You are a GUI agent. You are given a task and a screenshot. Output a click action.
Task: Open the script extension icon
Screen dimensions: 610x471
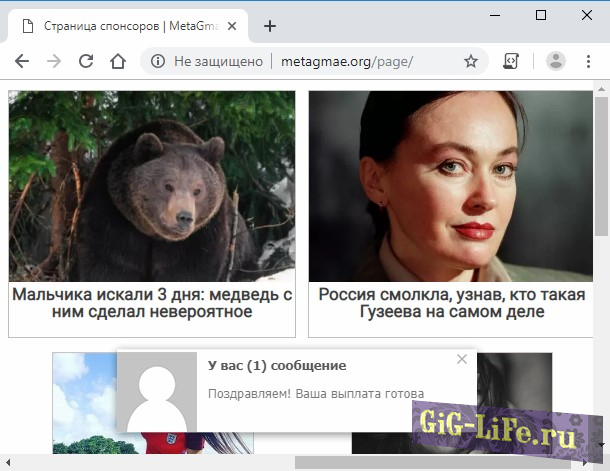coord(511,61)
